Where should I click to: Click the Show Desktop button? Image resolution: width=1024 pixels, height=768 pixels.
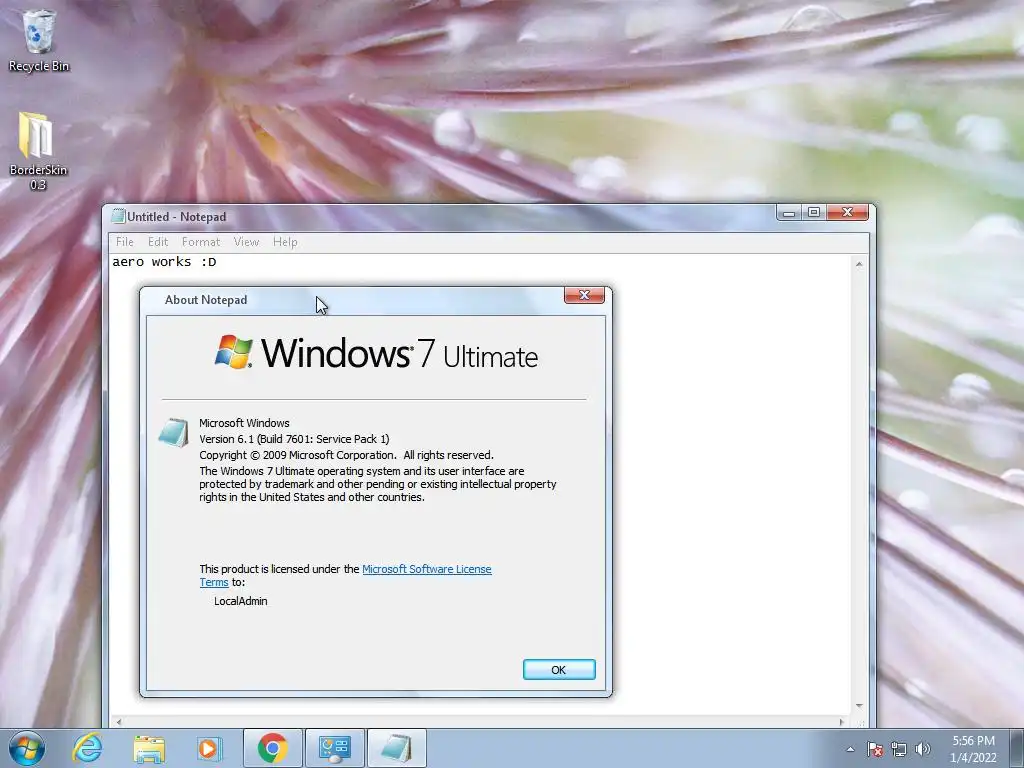coord(1017,748)
